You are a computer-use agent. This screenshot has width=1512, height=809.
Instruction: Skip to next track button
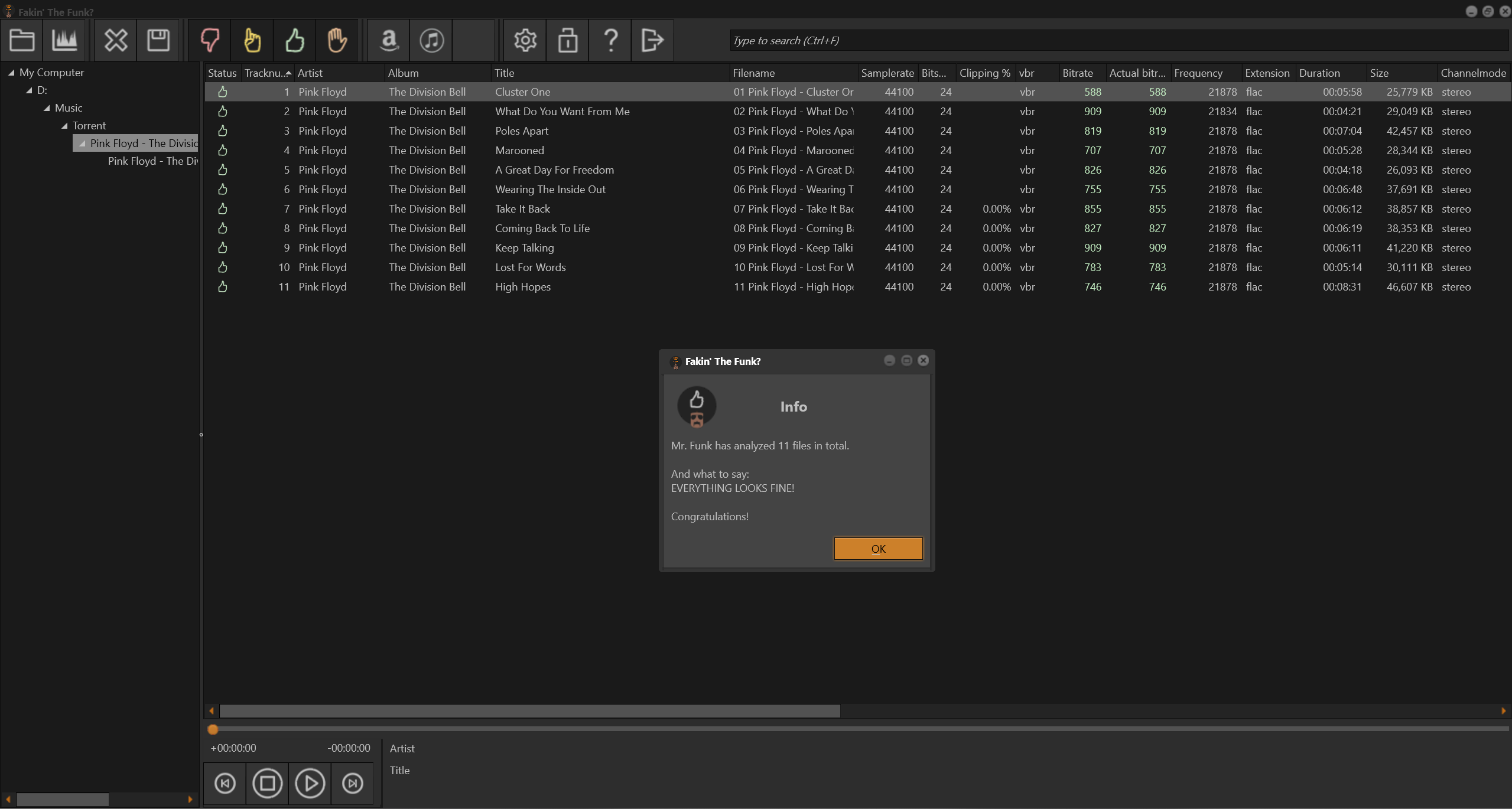[x=353, y=783]
